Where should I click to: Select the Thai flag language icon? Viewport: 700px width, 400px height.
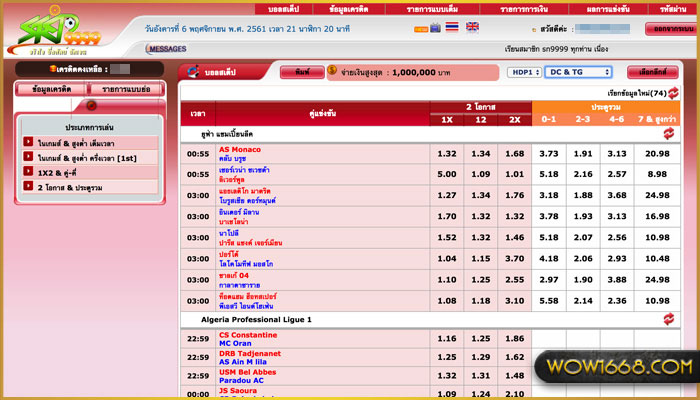pyautogui.click(x=452, y=27)
